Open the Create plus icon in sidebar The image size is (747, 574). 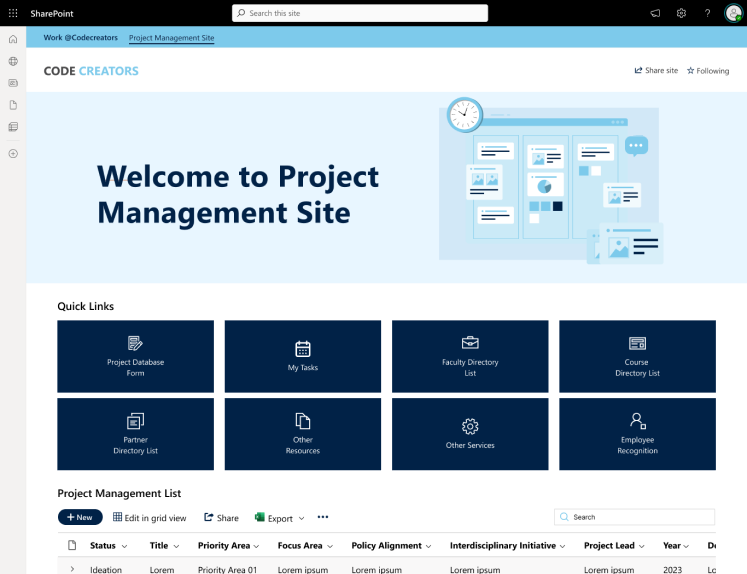pyautogui.click(x=13, y=153)
